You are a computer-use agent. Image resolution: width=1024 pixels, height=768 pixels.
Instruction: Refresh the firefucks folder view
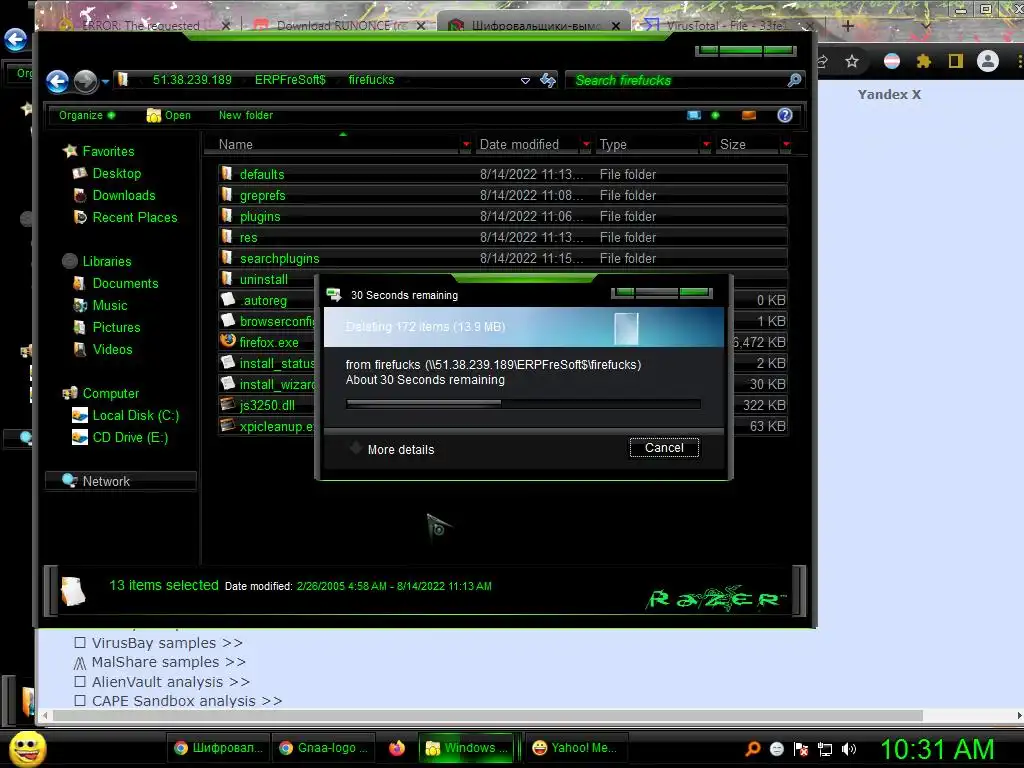(x=548, y=80)
